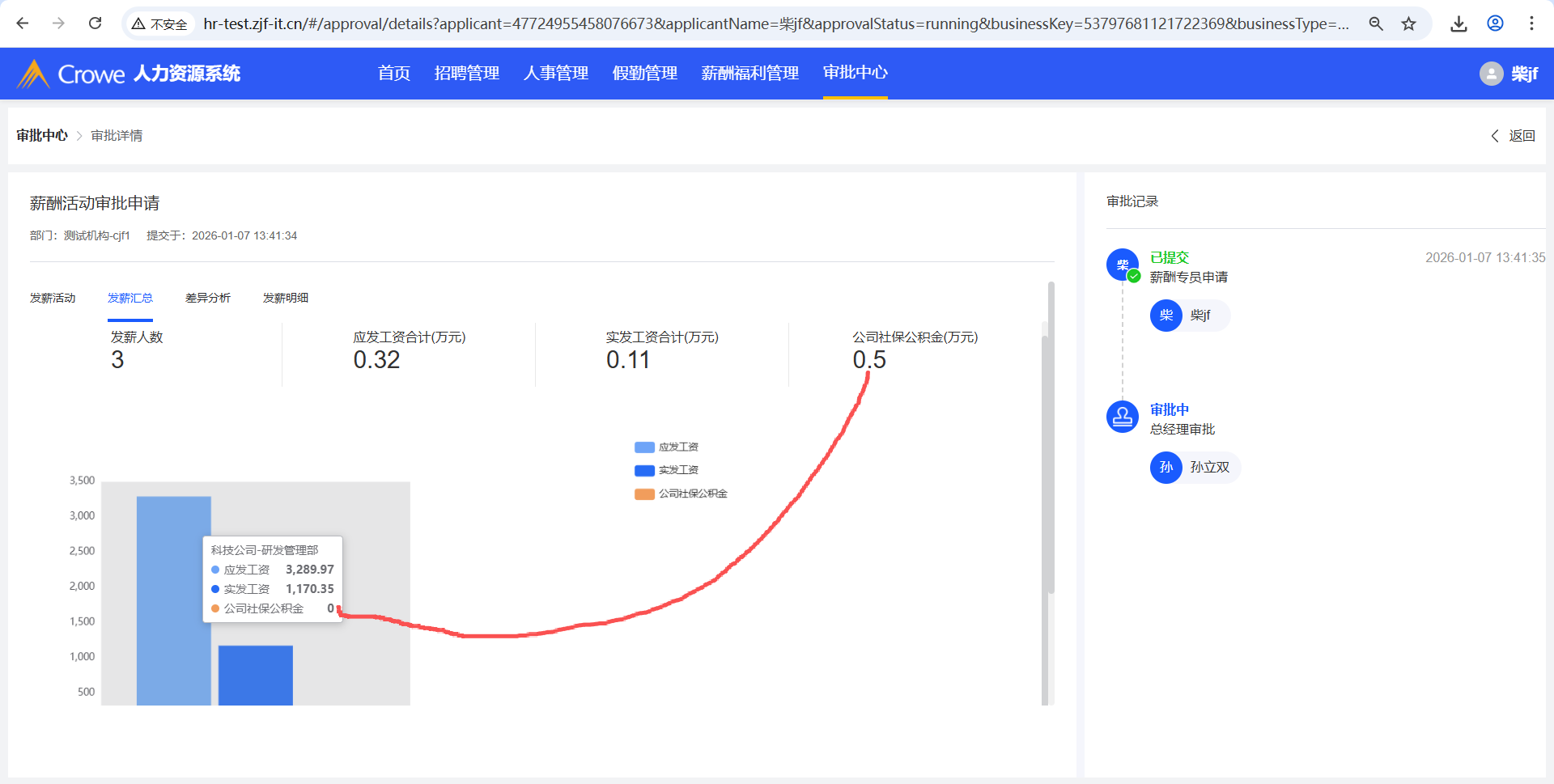Click the browser address bar URL
This screenshot has height=784, width=1554.
click(775, 23)
